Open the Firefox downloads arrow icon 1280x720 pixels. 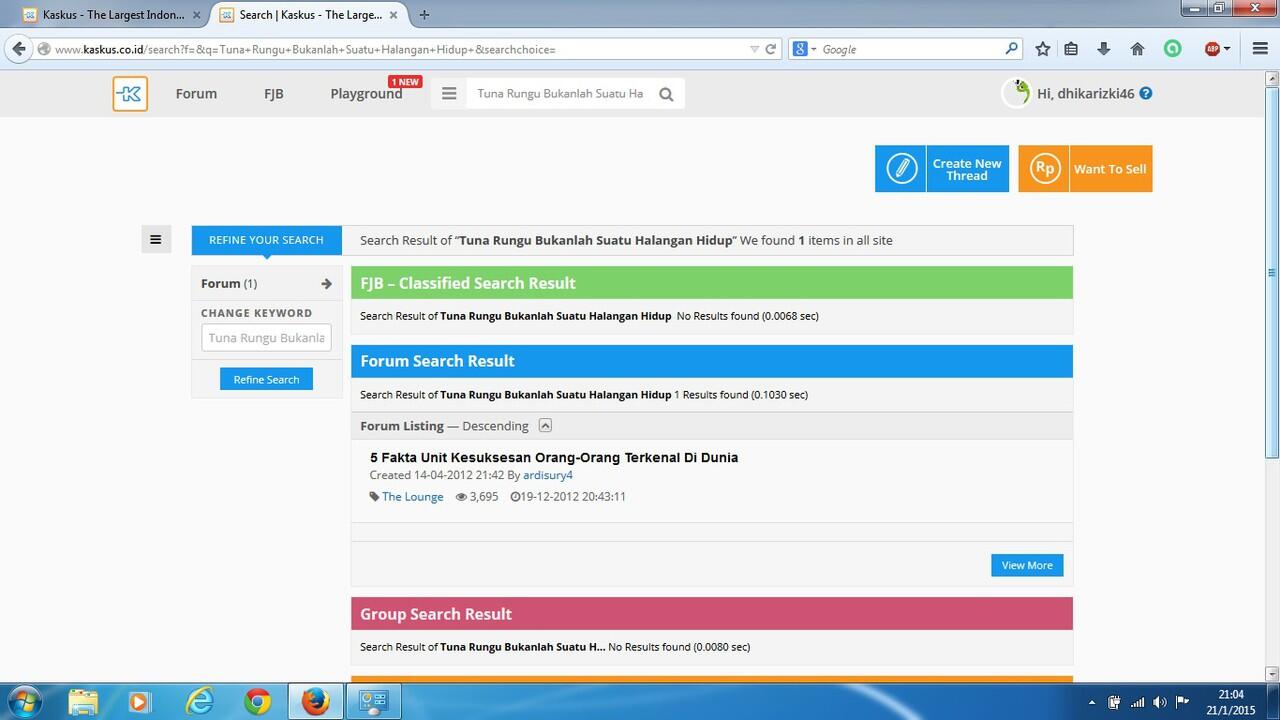point(1104,49)
